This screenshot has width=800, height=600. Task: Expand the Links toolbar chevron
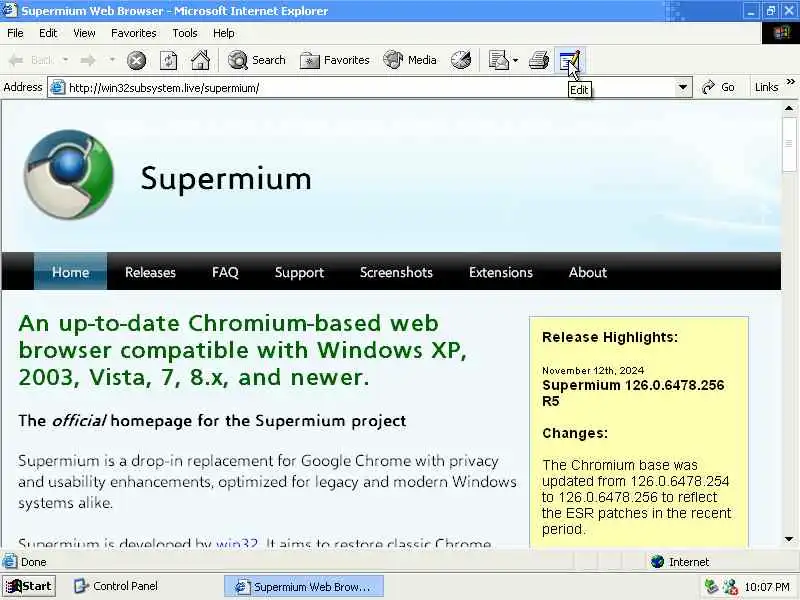pos(790,82)
